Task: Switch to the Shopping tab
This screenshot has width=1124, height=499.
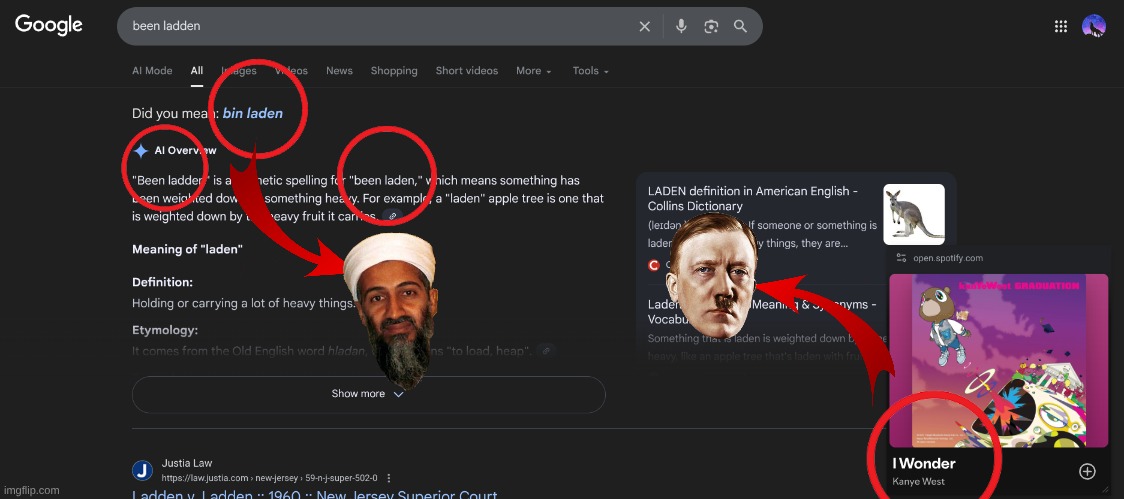Action: tap(394, 71)
